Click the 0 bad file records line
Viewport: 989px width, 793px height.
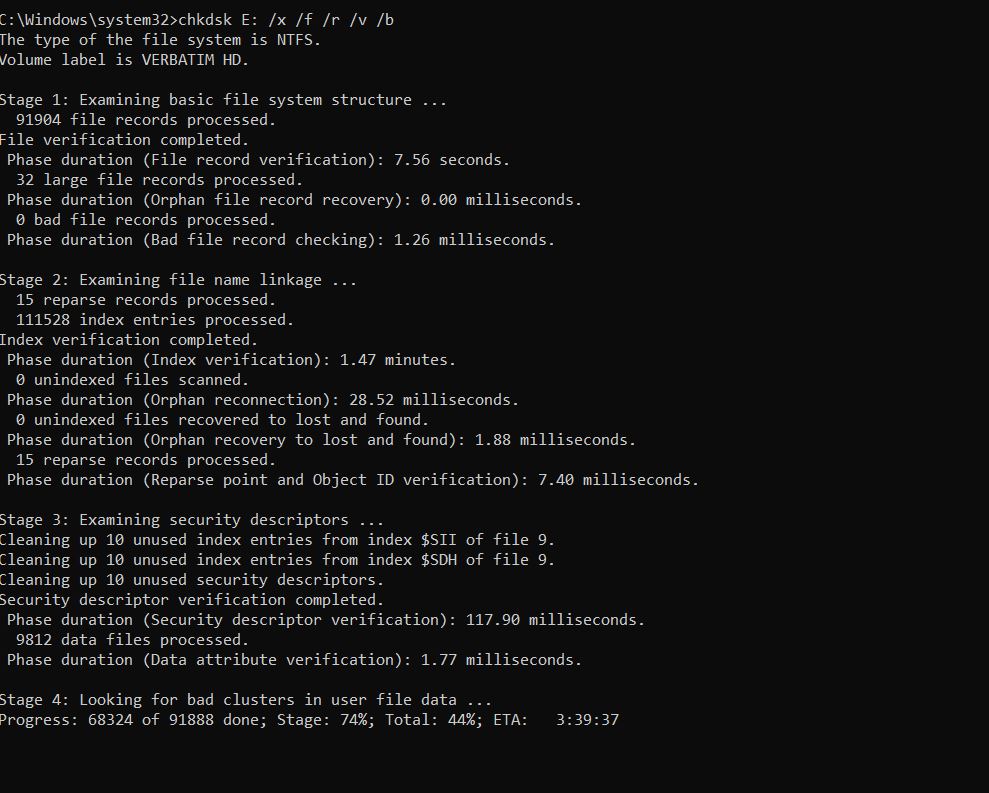click(x=145, y=220)
